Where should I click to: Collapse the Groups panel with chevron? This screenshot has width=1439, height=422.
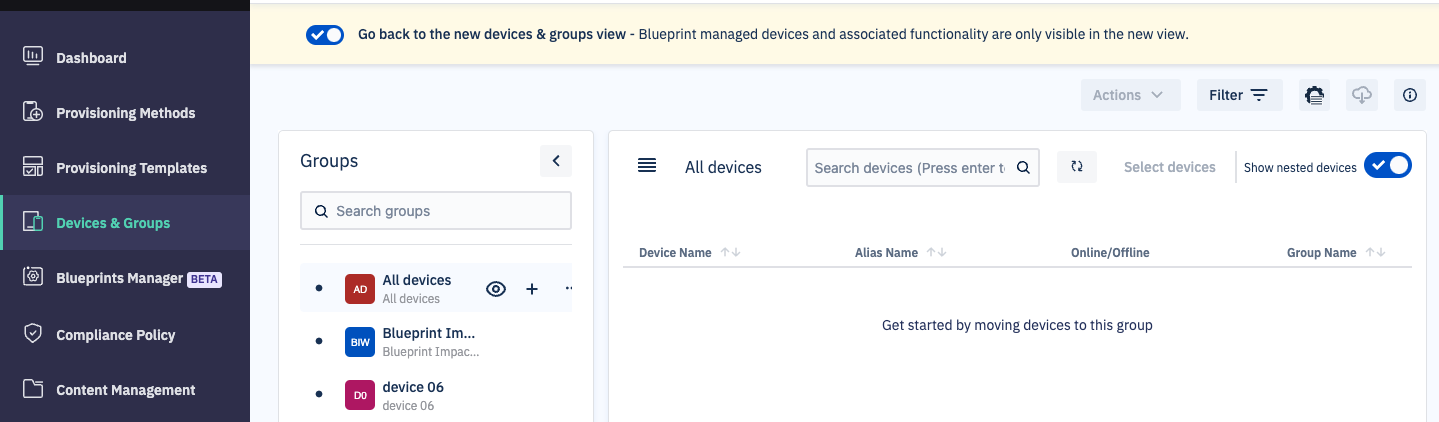pos(556,161)
